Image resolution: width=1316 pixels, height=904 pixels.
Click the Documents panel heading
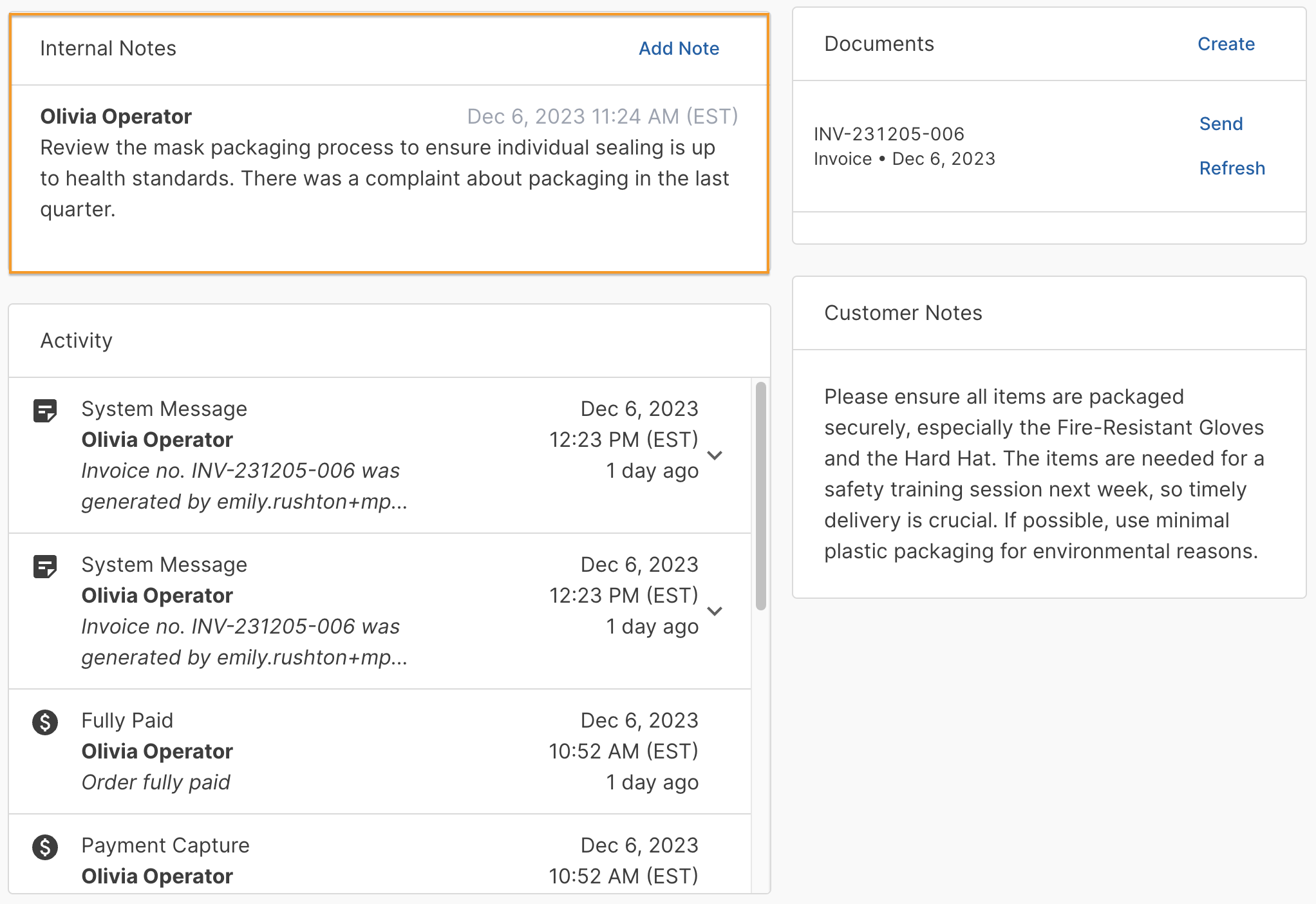coord(879,44)
